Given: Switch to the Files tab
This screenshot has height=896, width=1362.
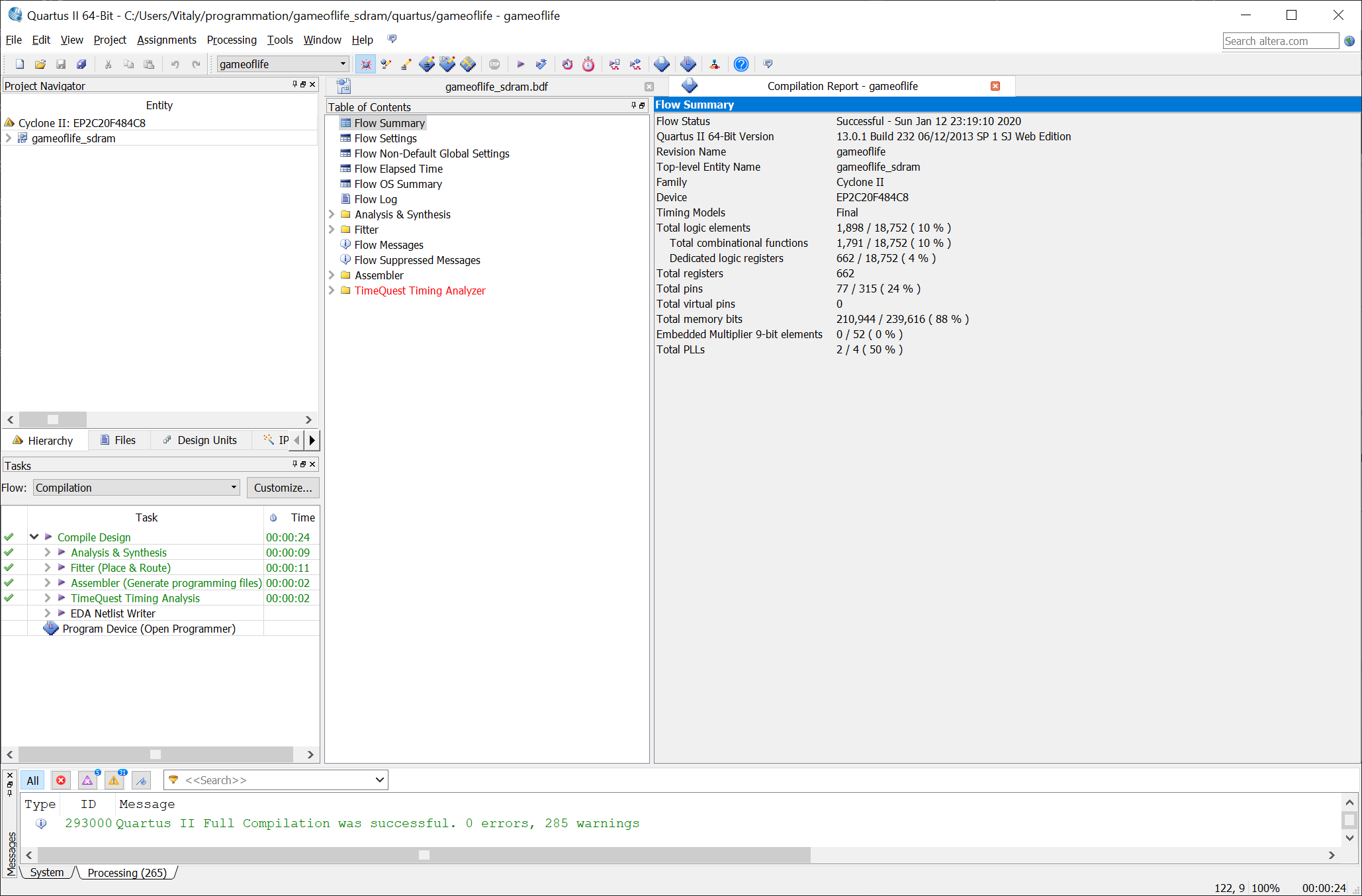Looking at the screenshot, I should coord(118,440).
